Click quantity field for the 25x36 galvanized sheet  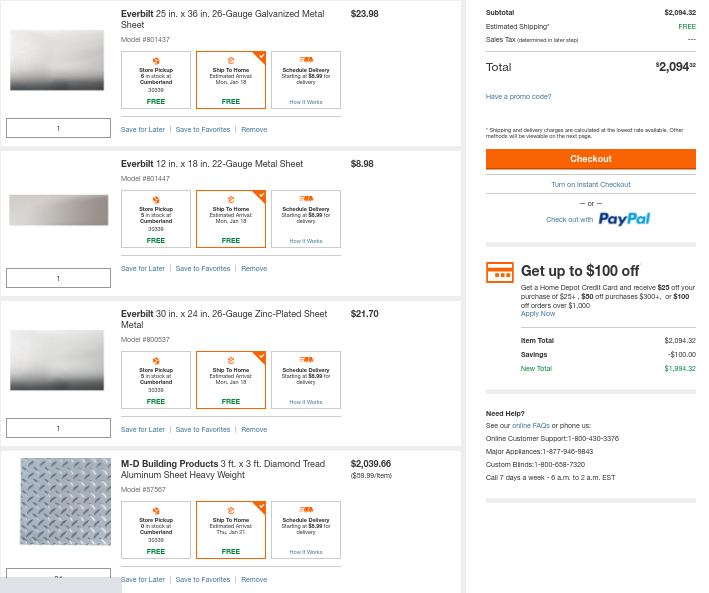[58, 128]
